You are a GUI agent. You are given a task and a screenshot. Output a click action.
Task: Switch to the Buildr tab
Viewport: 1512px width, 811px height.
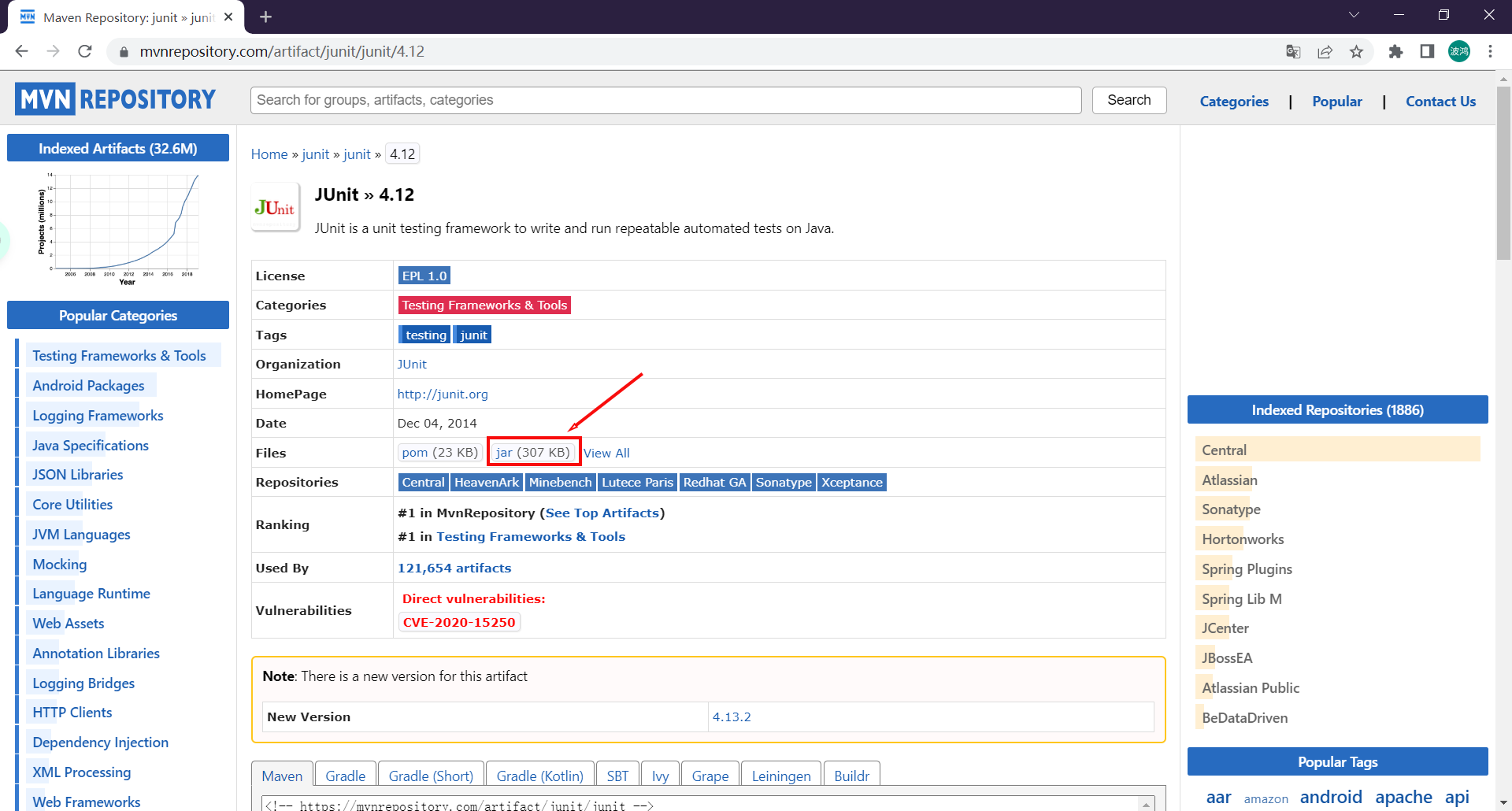click(x=851, y=776)
